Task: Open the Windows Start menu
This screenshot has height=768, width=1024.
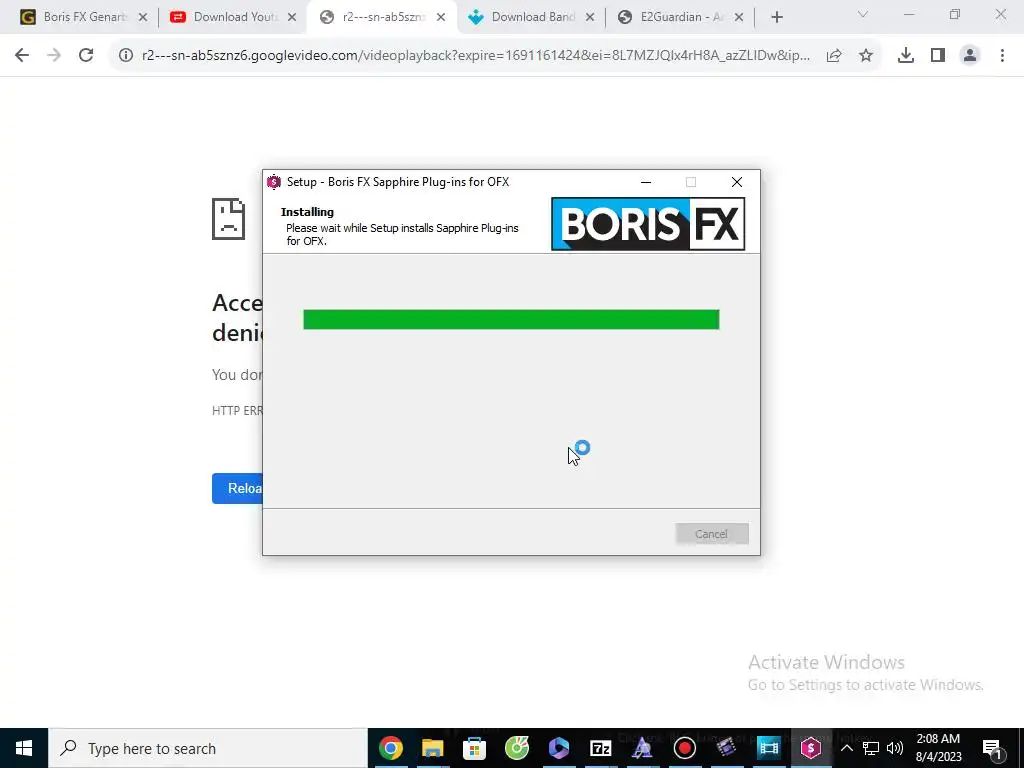Action: (x=24, y=748)
